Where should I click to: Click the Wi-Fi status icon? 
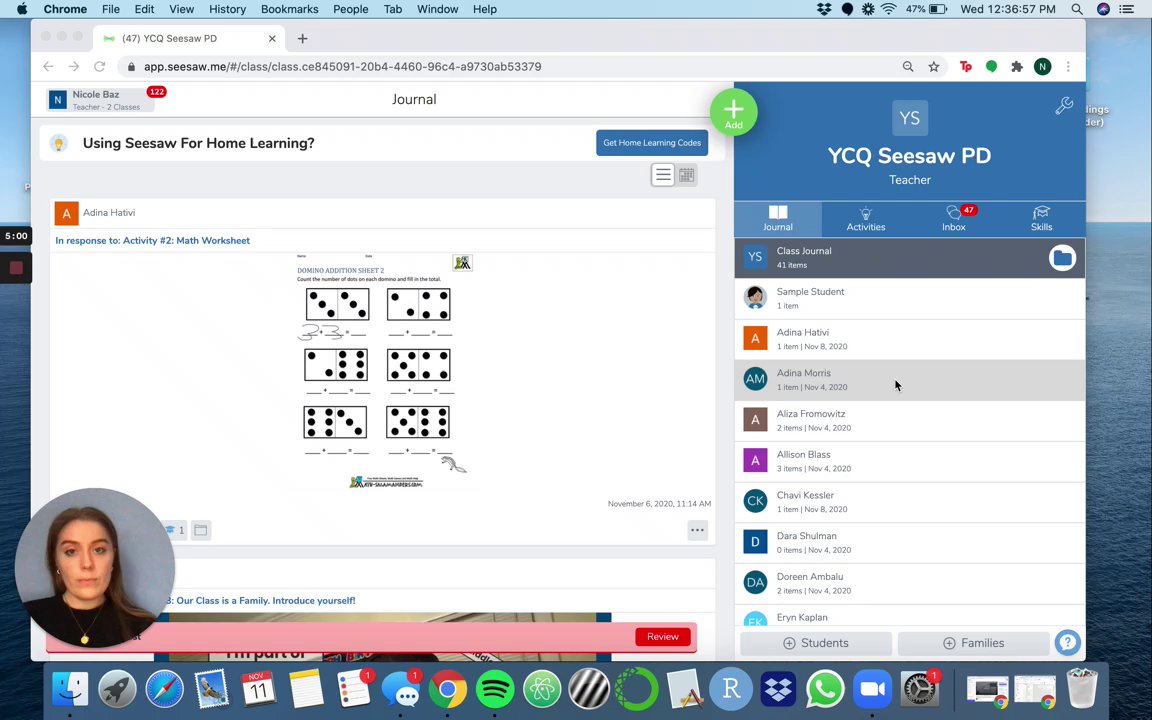pyautogui.click(x=889, y=9)
